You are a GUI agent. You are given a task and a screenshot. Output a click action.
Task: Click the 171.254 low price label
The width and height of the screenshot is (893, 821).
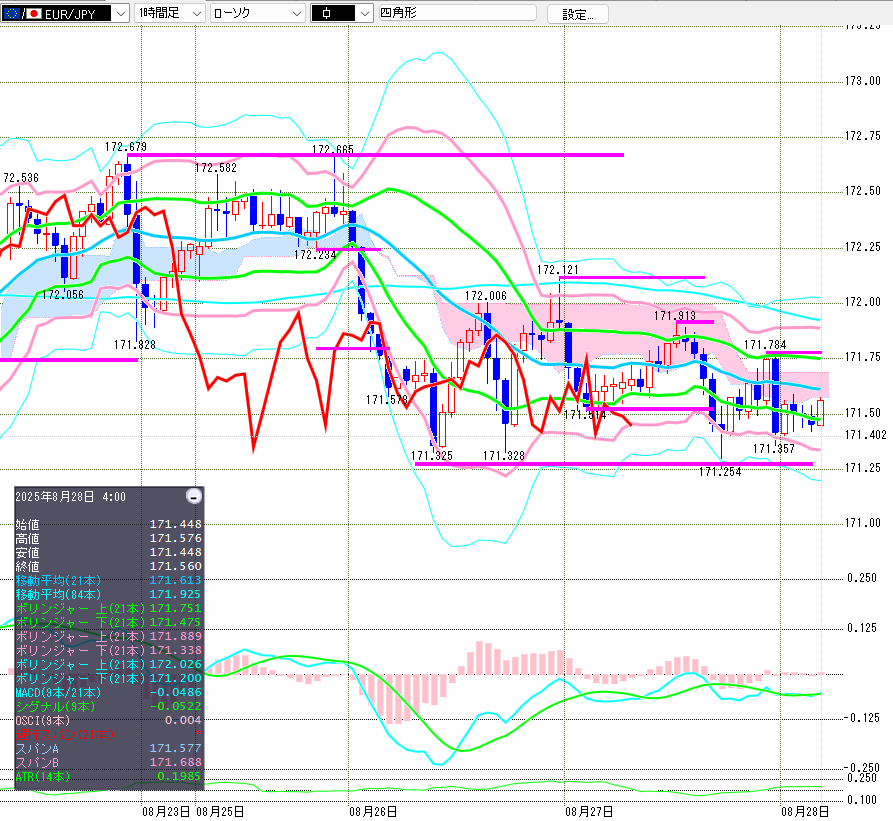coord(720,471)
